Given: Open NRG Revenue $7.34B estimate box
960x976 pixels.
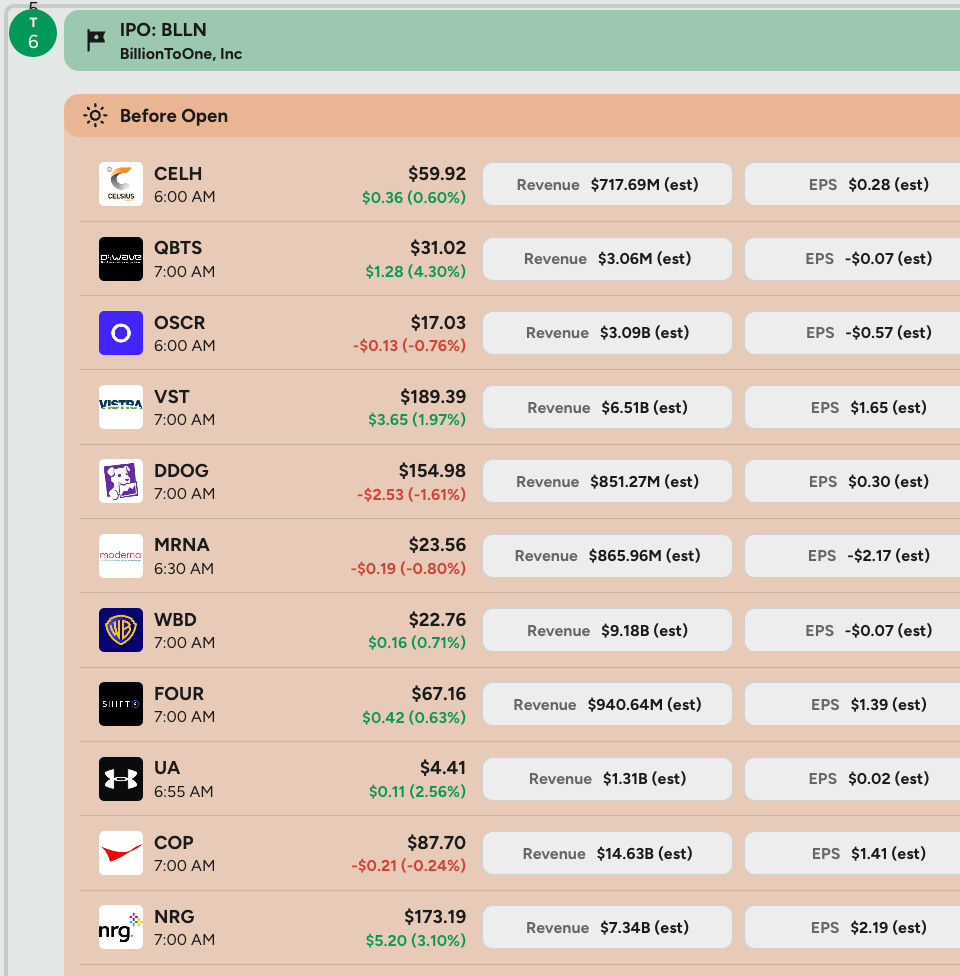Looking at the screenshot, I should [608, 927].
